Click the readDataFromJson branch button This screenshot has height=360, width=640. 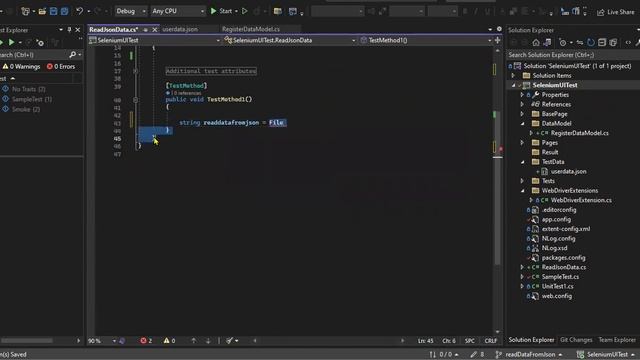click(x=529, y=354)
